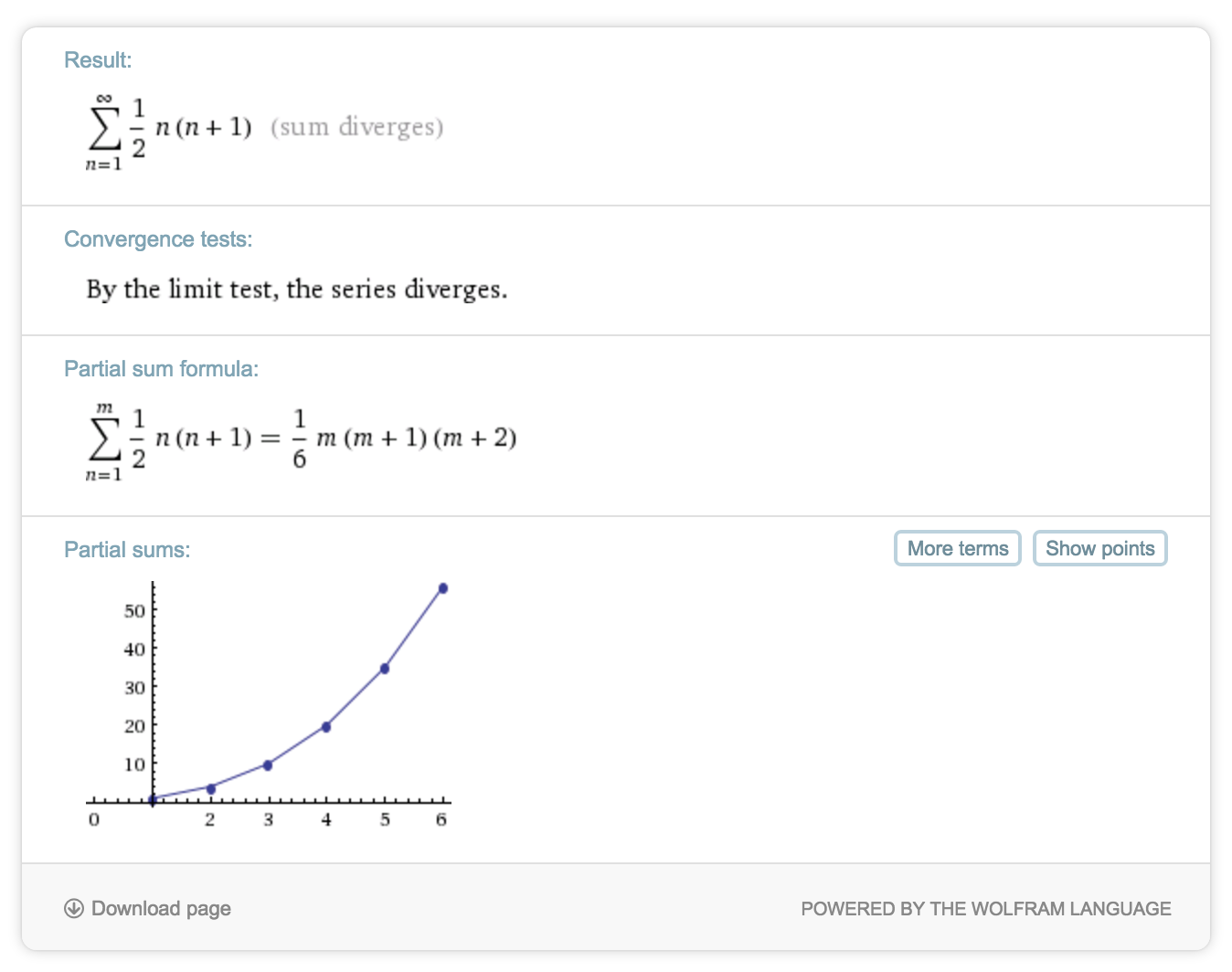Click the sigma symbol in the partial sum formula

coord(103,439)
